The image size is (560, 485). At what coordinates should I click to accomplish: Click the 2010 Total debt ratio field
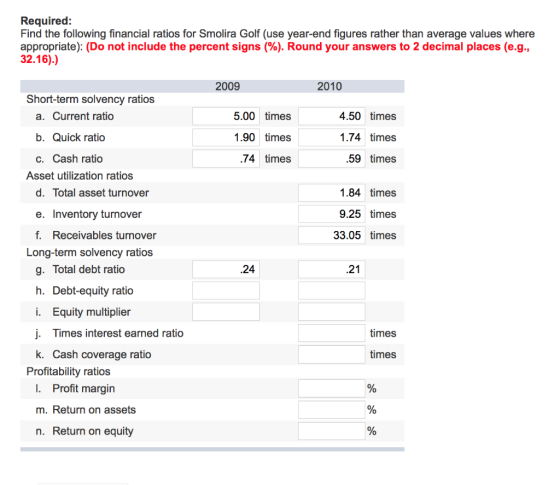(x=332, y=269)
